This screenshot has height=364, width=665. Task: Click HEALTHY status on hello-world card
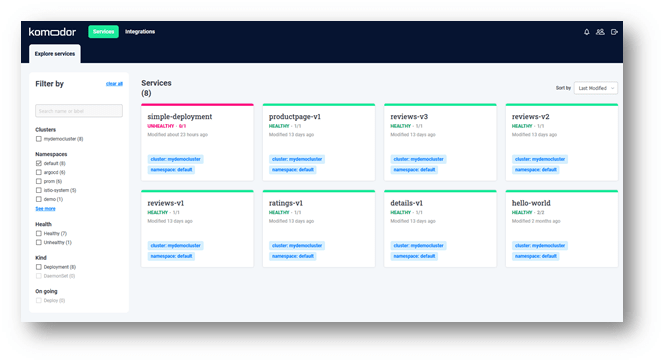click(x=522, y=213)
